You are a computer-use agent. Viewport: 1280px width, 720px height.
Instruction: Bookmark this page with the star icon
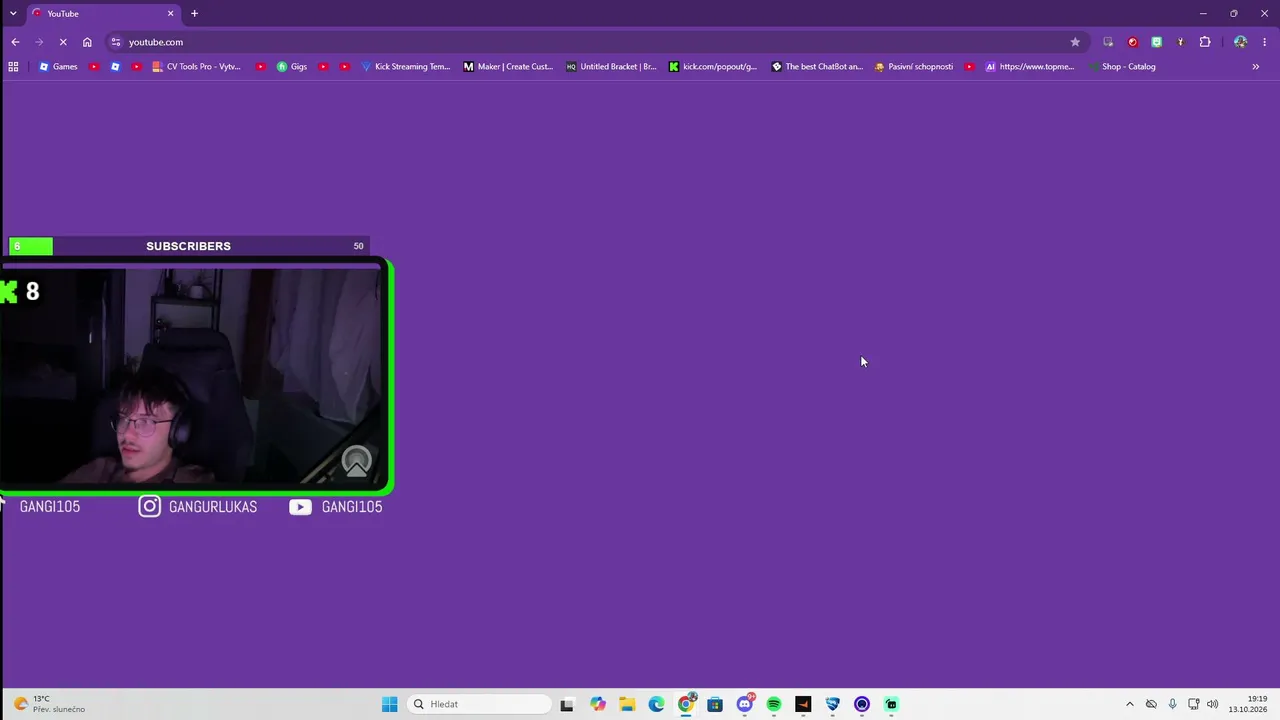(1075, 42)
